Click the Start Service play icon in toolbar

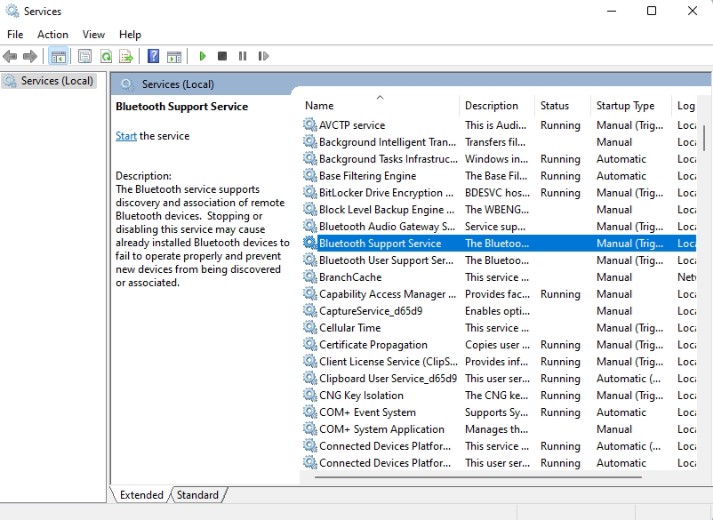point(203,57)
